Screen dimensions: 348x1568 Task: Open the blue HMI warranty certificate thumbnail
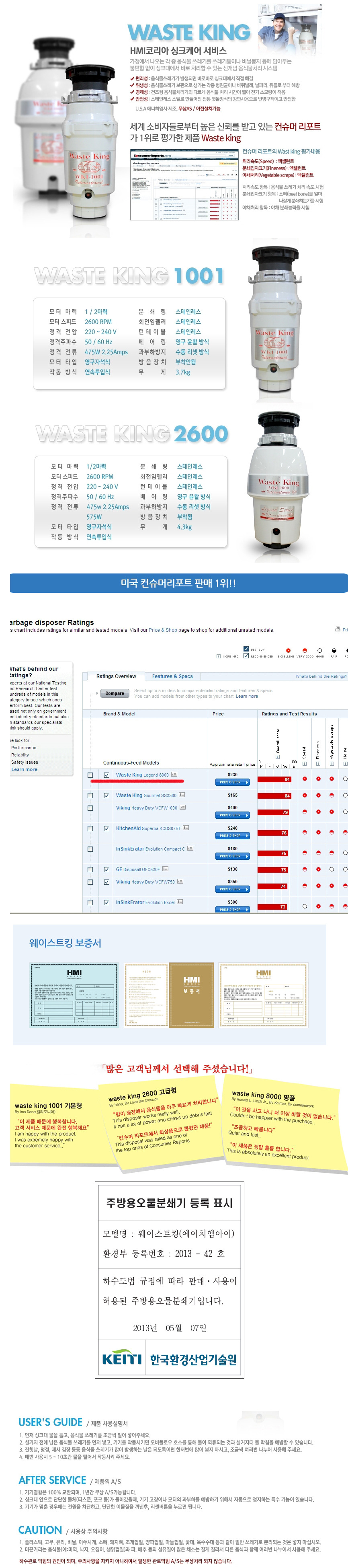(74, 995)
